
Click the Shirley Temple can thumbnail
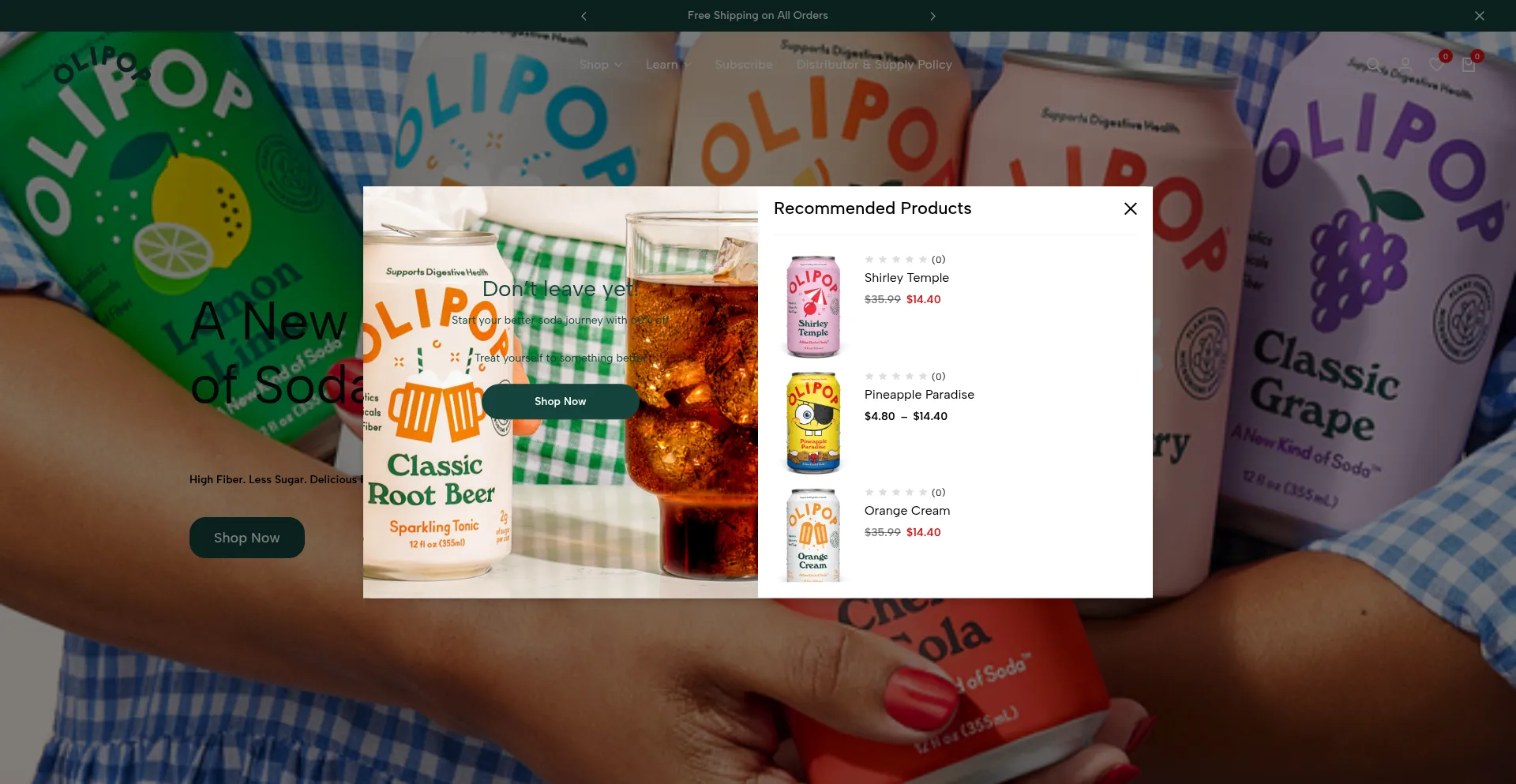coord(813,306)
